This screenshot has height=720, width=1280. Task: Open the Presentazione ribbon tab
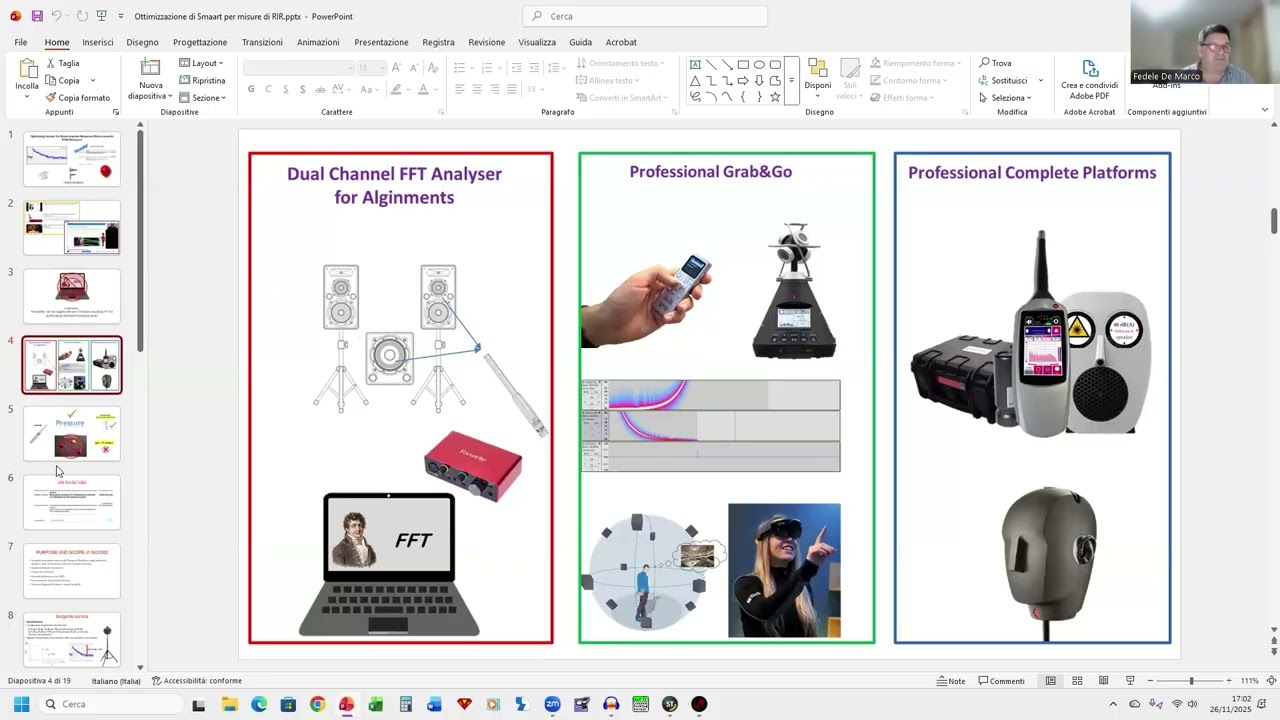coord(381,42)
